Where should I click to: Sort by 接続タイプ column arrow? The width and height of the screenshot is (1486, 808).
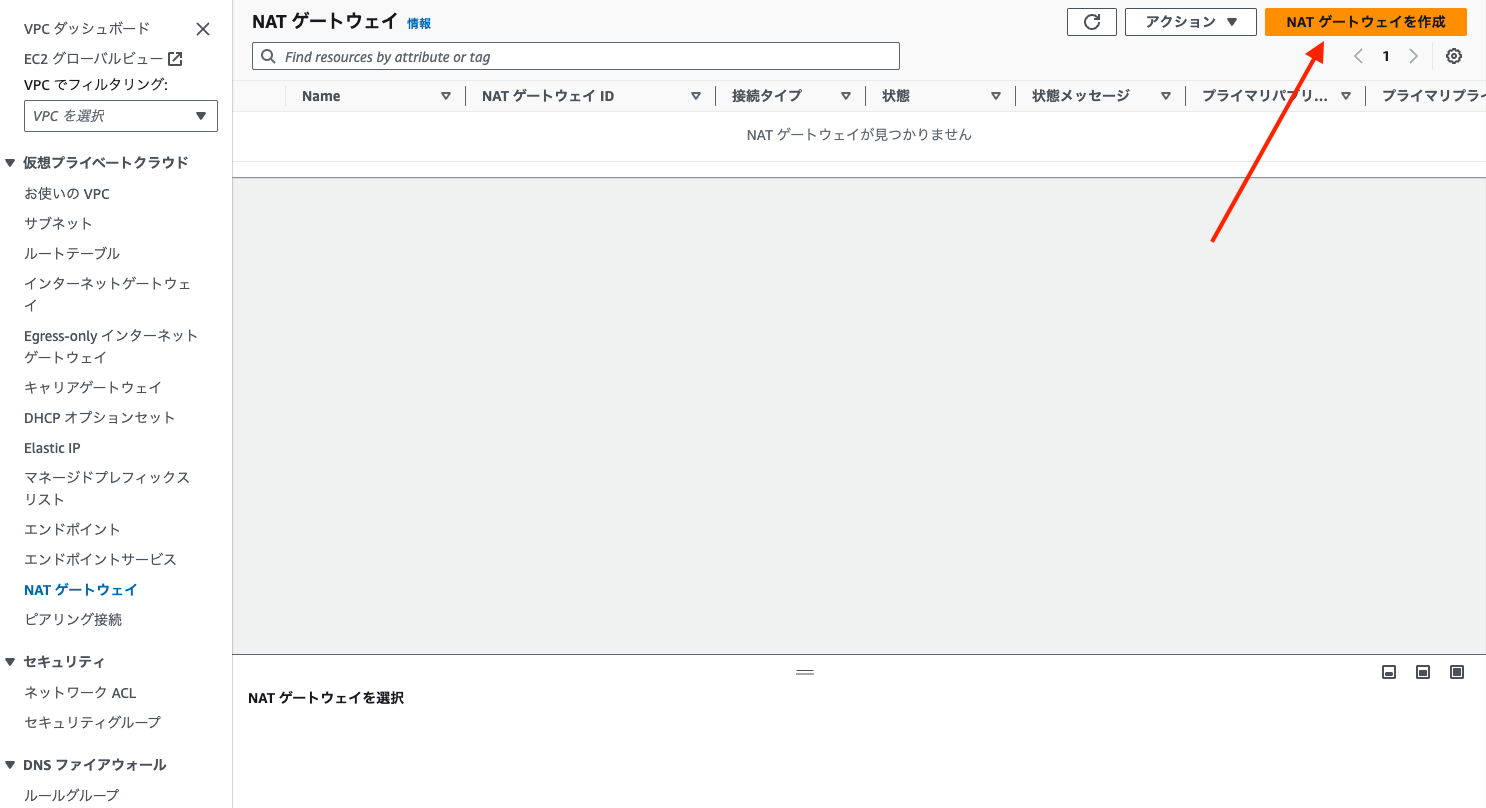pos(846,96)
